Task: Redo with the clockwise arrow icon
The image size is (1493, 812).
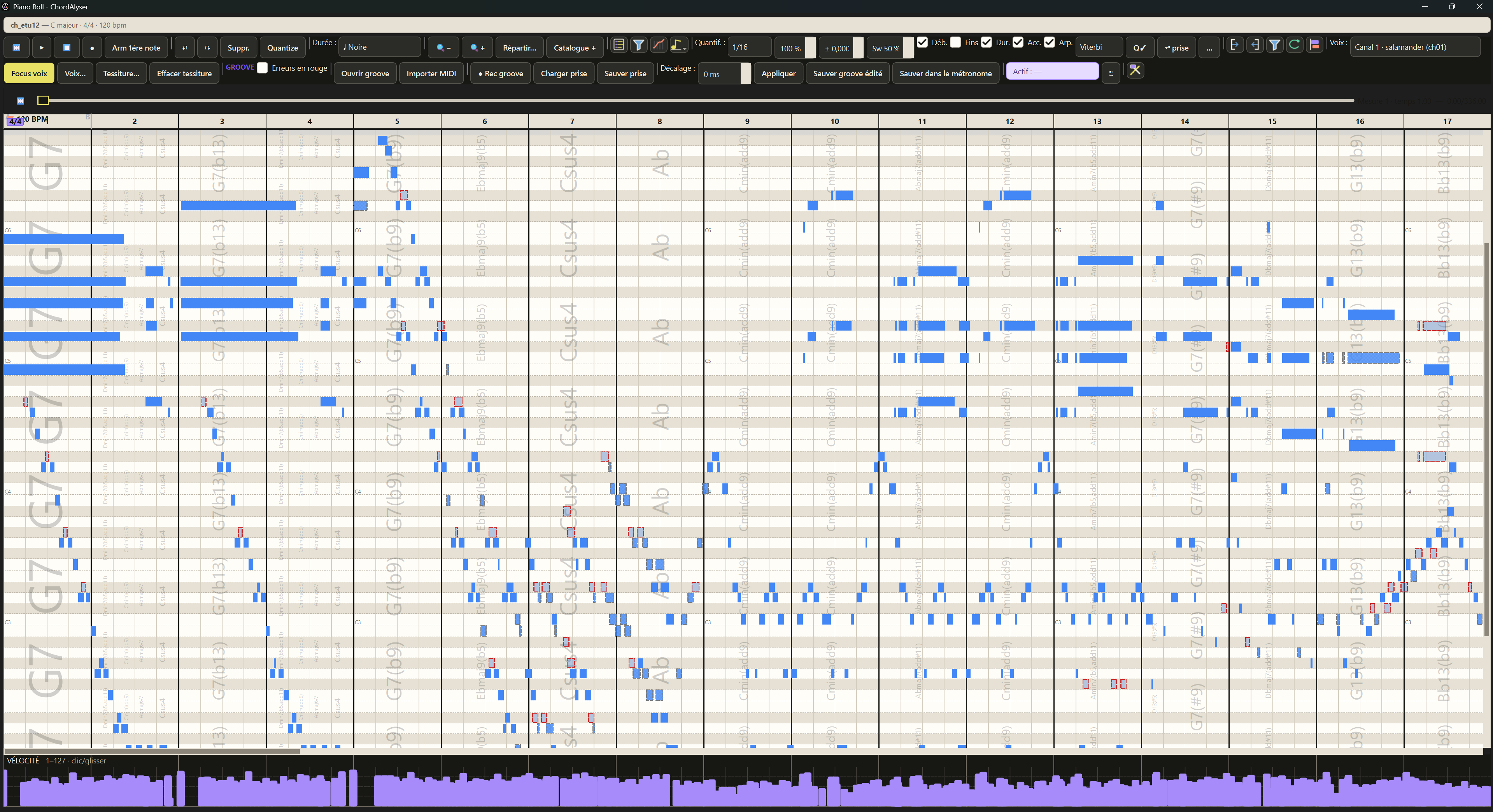Action: 207,47
